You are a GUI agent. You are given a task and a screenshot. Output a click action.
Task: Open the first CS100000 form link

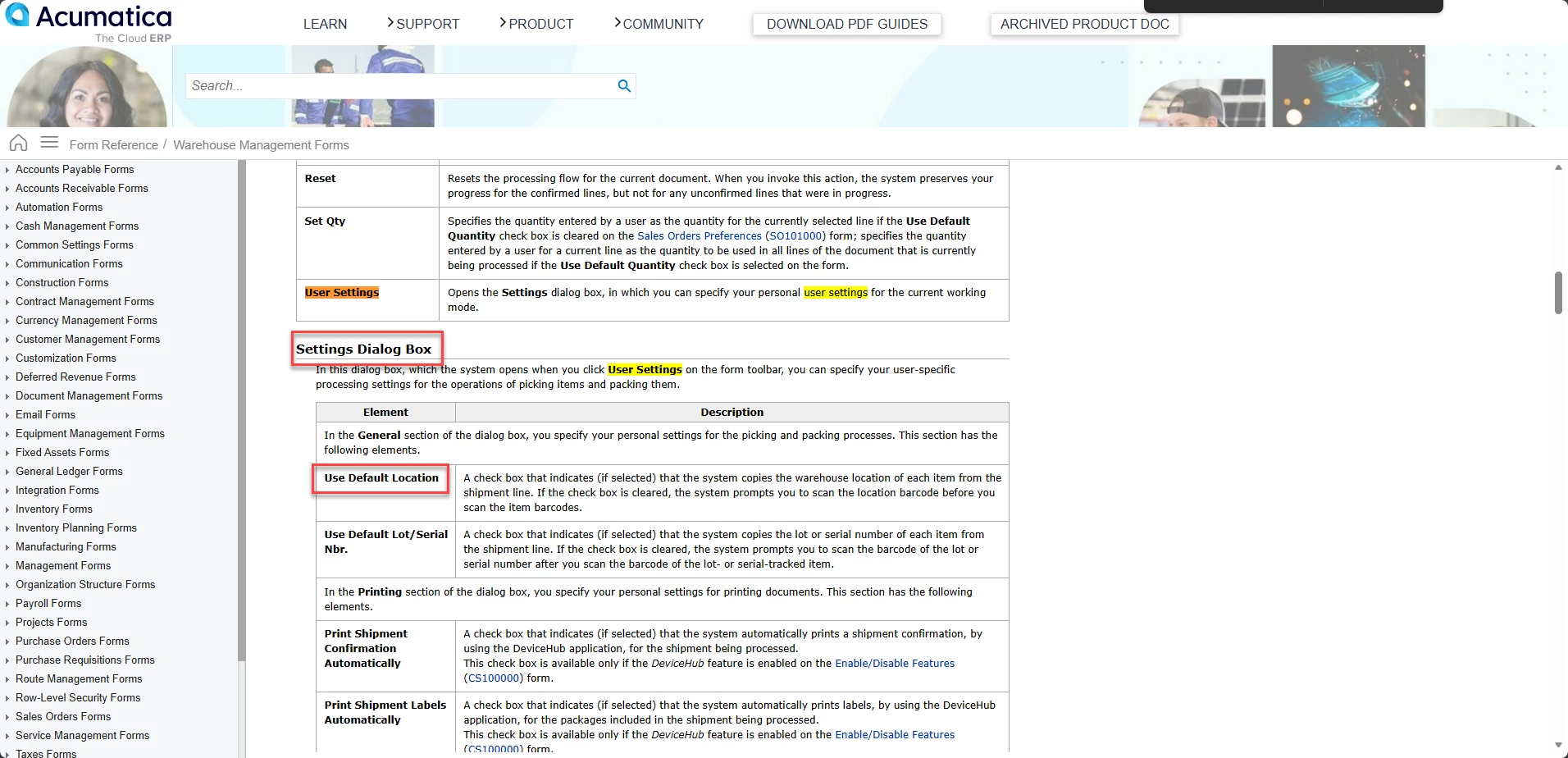click(494, 678)
